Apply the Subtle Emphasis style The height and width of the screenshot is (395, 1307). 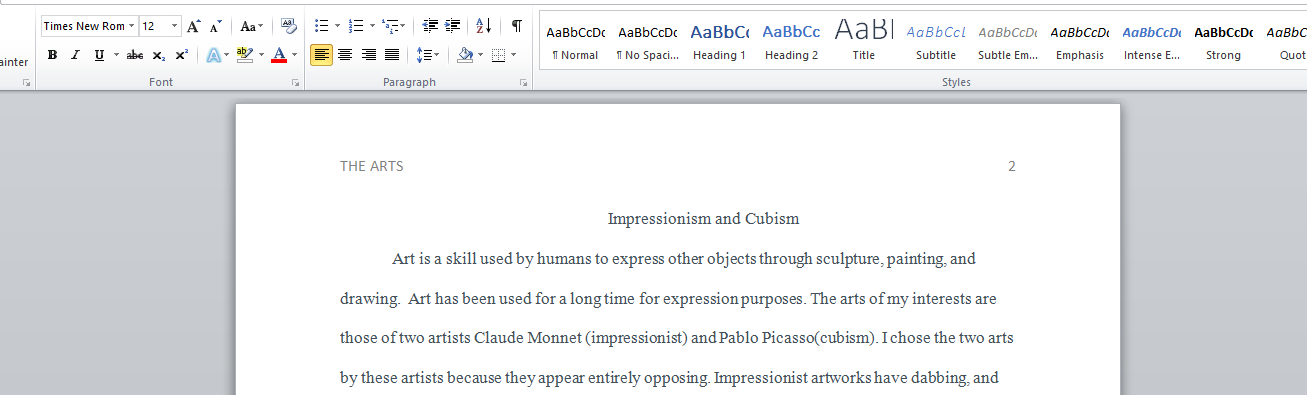point(1007,42)
